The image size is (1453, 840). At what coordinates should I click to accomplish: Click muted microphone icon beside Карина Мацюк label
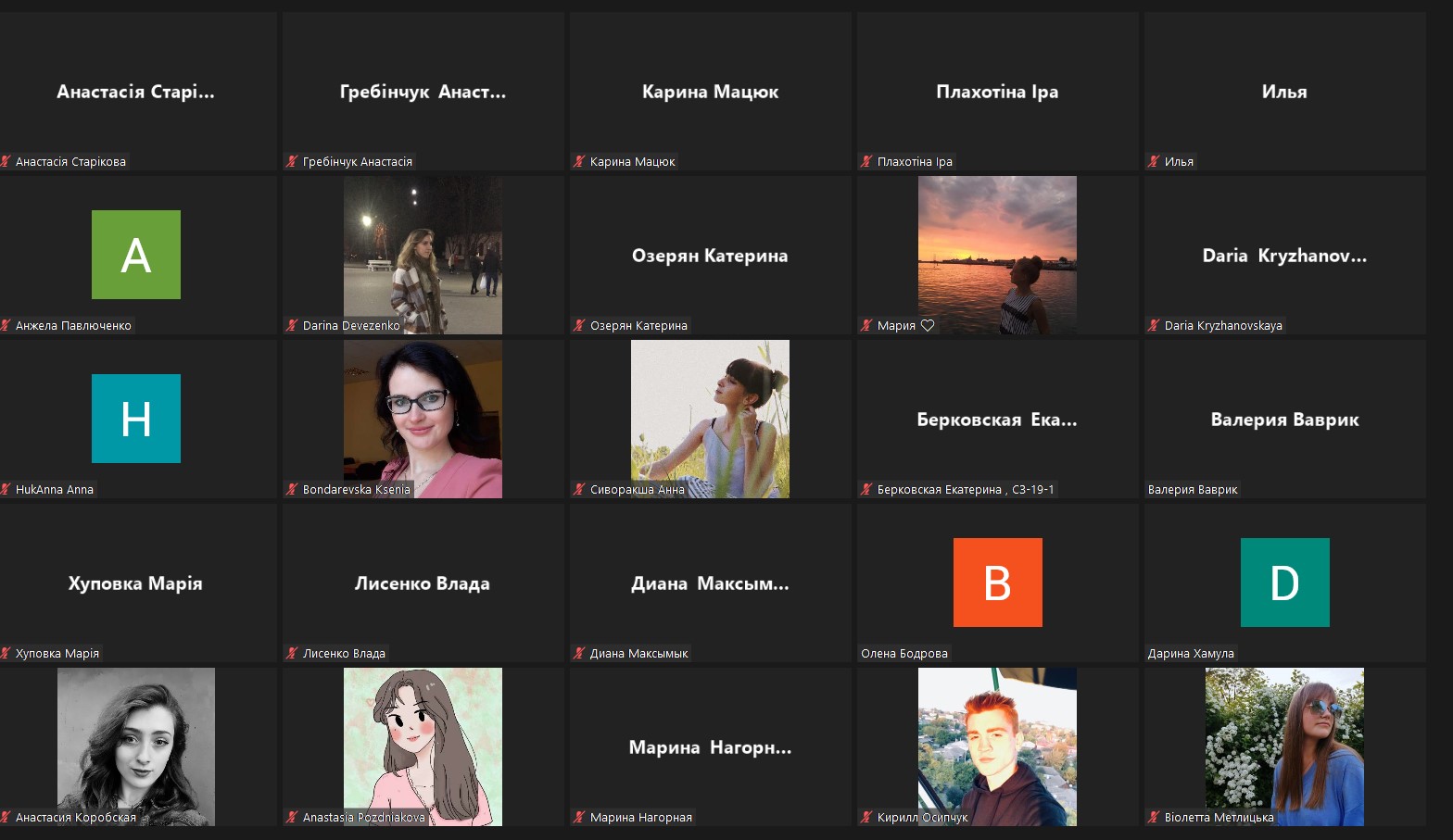click(579, 161)
